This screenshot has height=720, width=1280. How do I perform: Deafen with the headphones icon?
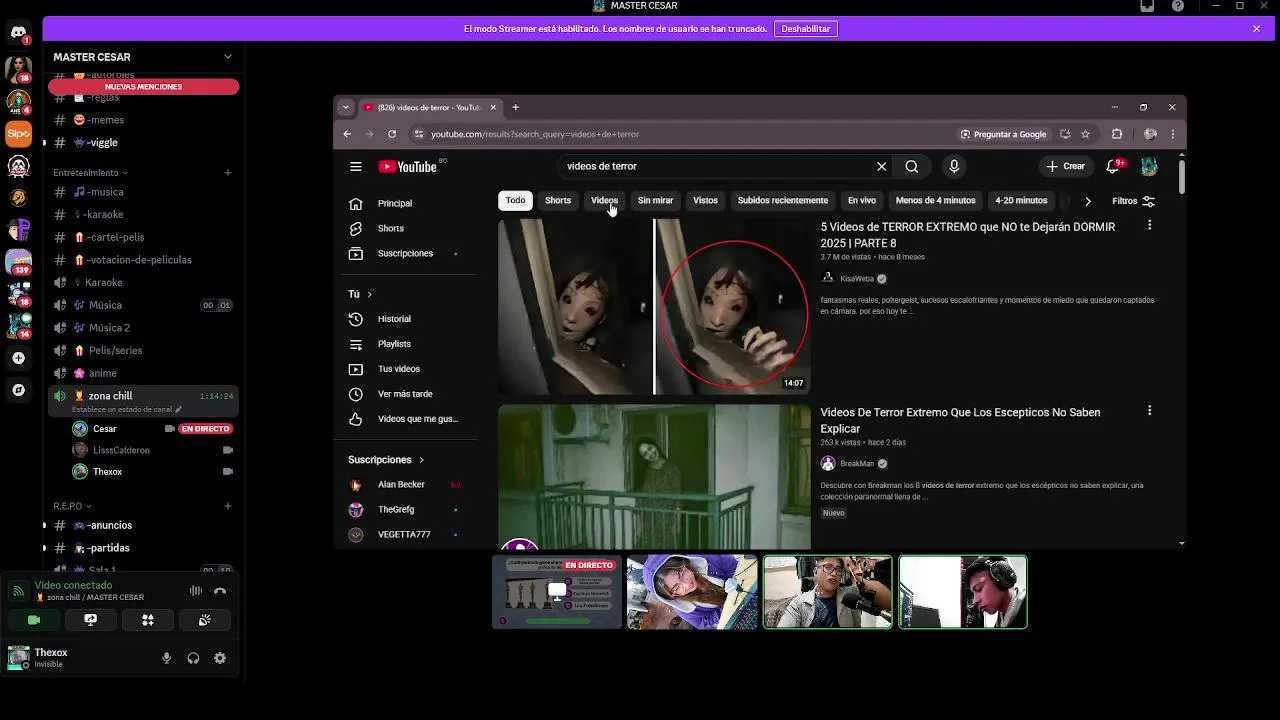click(x=193, y=658)
